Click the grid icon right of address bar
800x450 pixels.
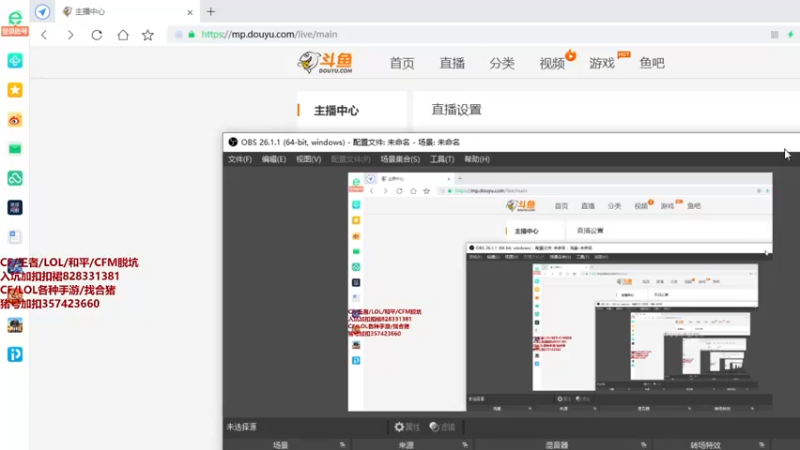tap(774, 34)
